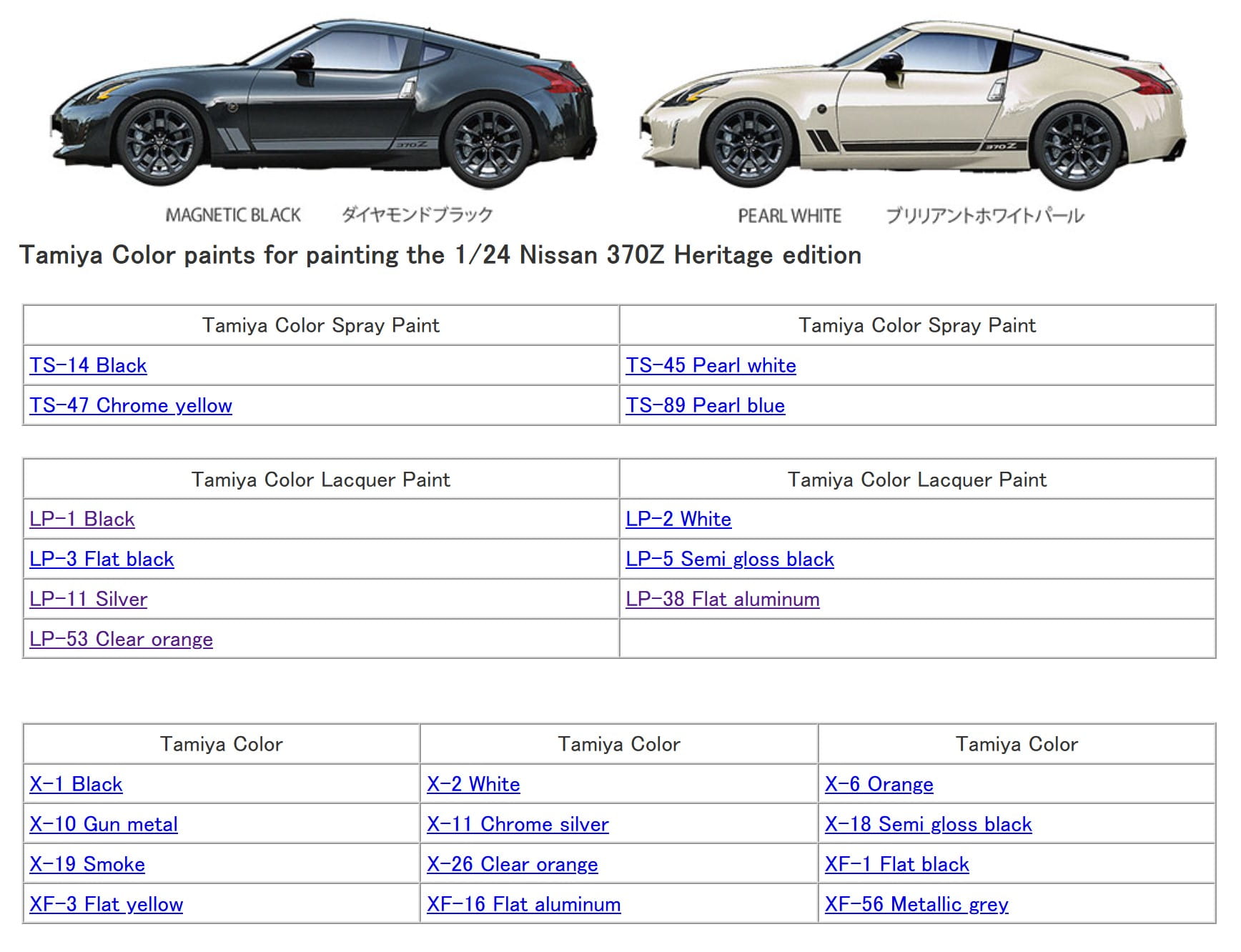The image size is (1241, 952).
Task: Click the Pearl White 370Z car image
Action: pyautogui.click(x=914, y=107)
